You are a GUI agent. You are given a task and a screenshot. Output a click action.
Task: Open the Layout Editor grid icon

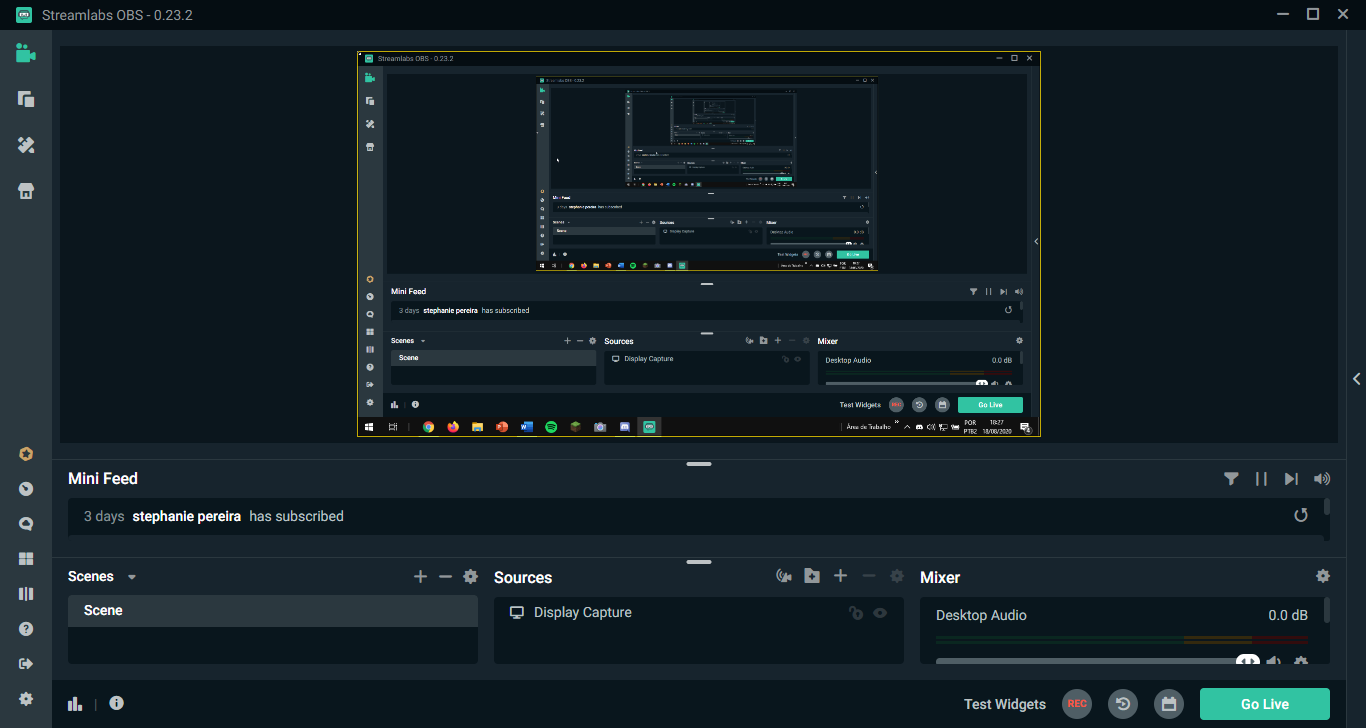pyautogui.click(x=26, y=559)
